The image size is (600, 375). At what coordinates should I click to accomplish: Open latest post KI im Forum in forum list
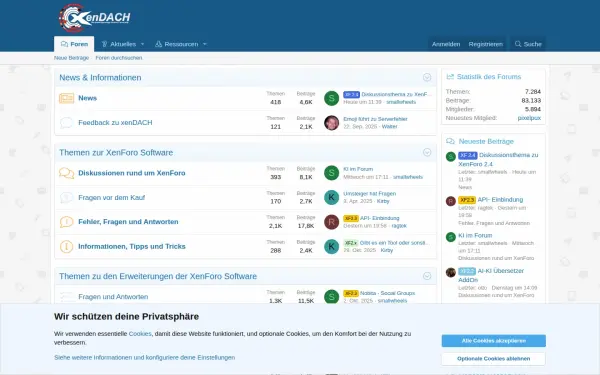point(358,169)
